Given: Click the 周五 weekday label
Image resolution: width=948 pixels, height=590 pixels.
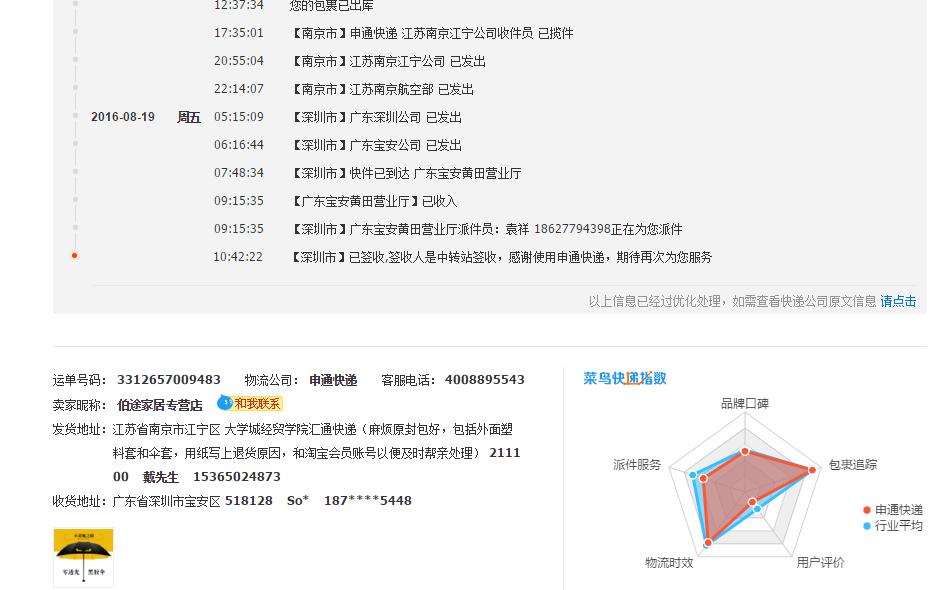Looking at the screenshot, I should (189, 117).
